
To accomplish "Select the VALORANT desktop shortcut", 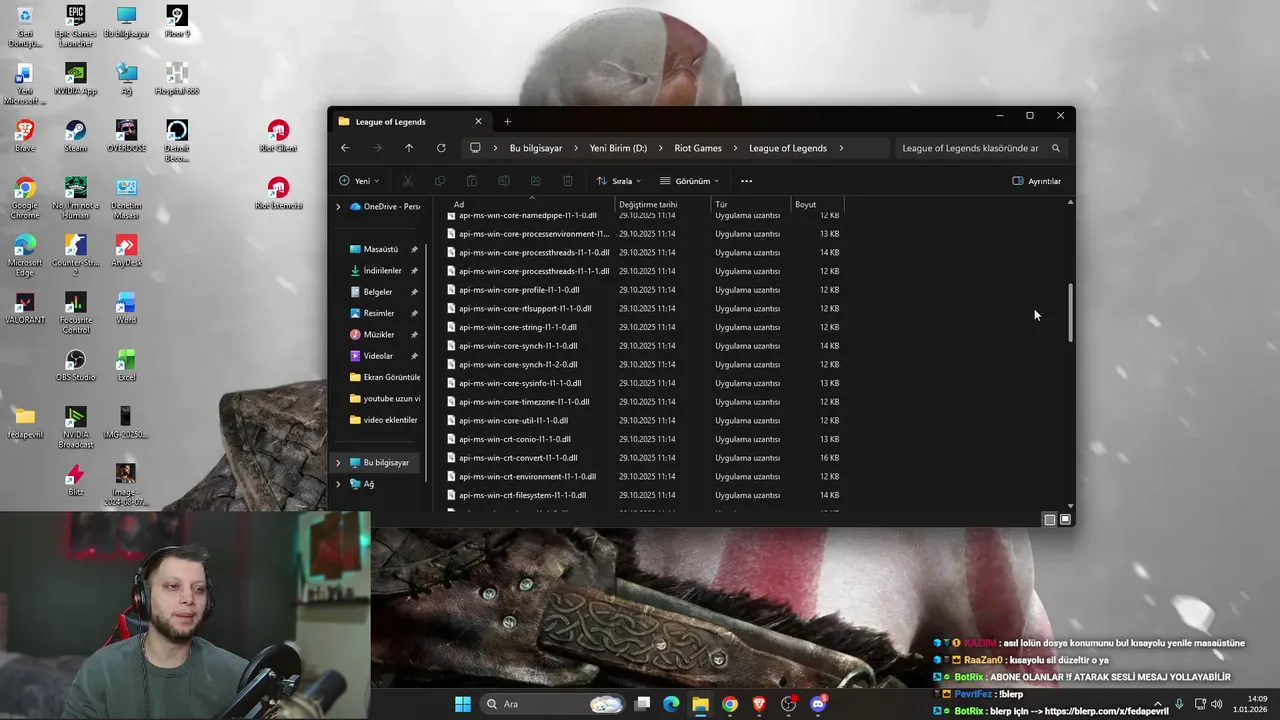I will pyautogui.click(x=24, y=308).
